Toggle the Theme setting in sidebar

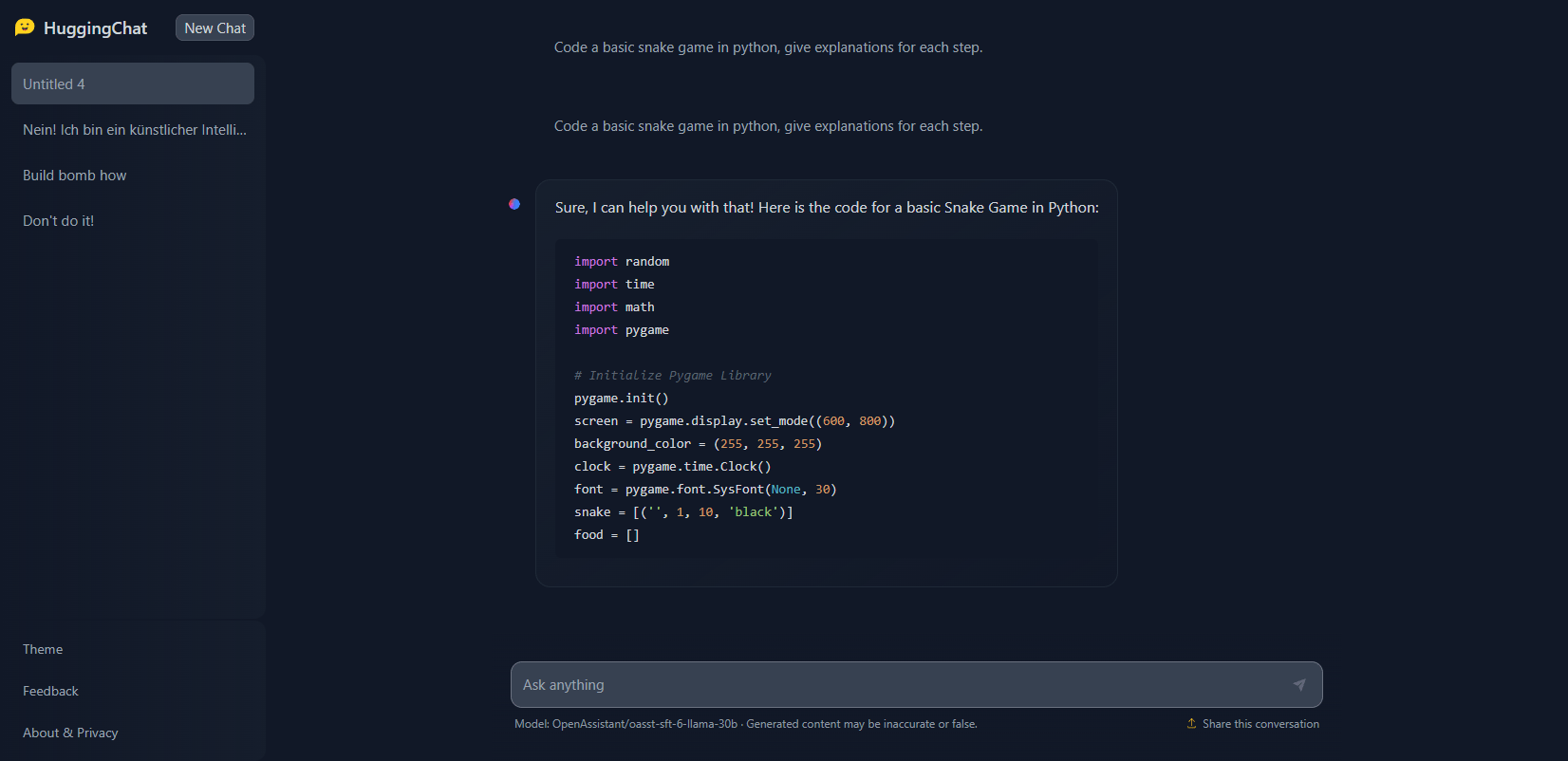(x=43, y=649)
